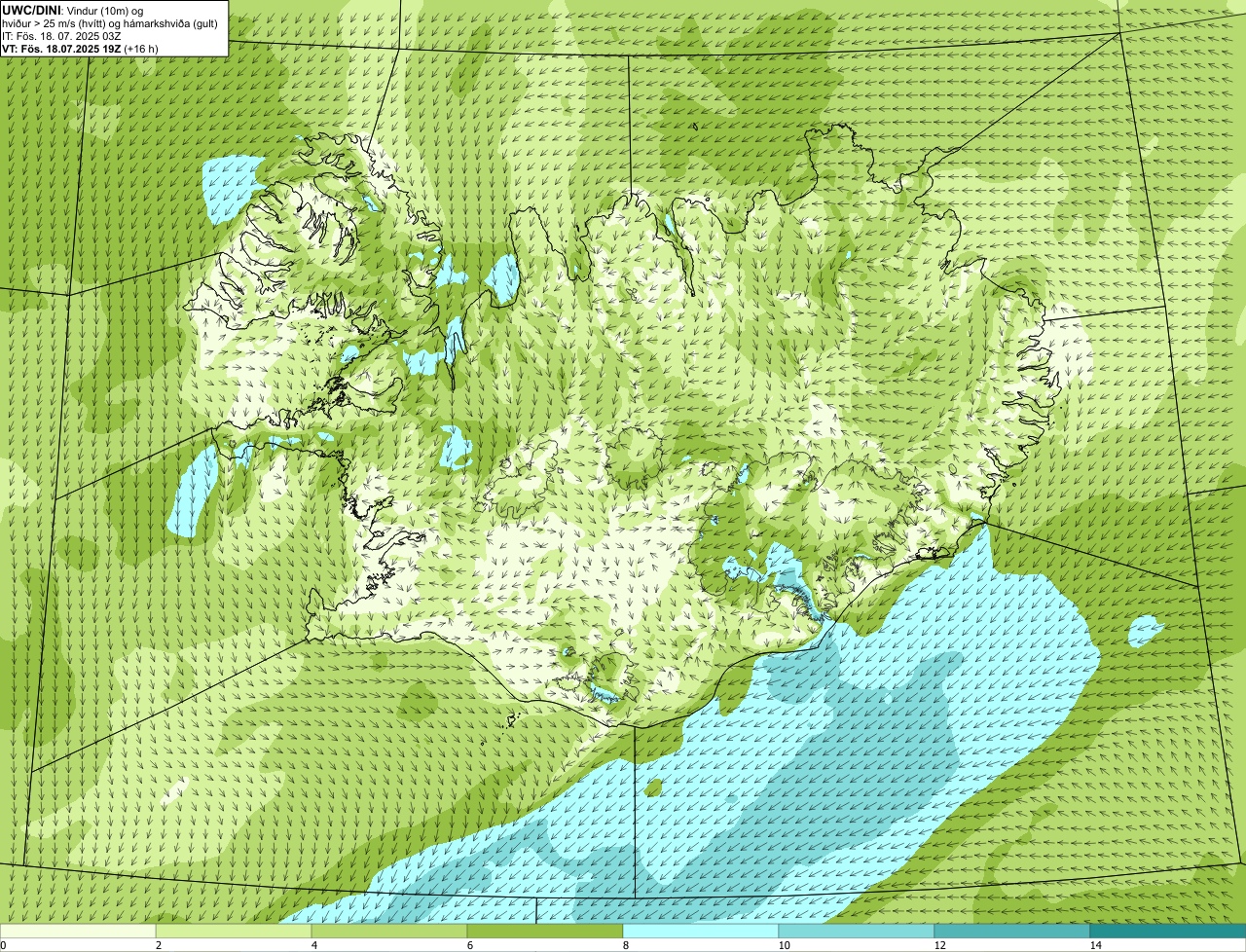Select the 10–12 m/s cyan color band
This screenshot has width=1246, height=952.
(x=857, y=931)
